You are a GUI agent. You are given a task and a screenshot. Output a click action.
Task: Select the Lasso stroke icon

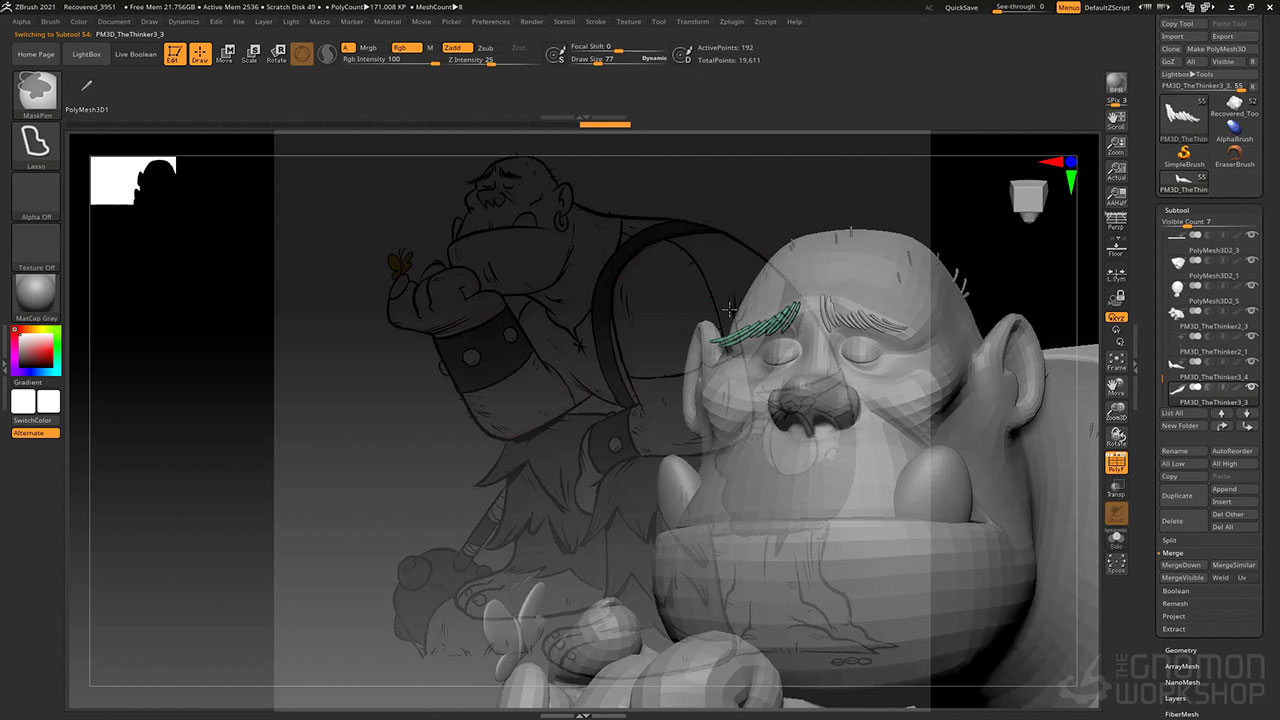click(x=36, y=143)
